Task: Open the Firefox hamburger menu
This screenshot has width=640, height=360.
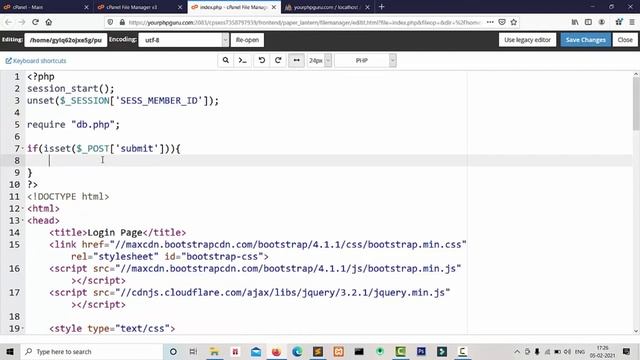Action: (632, 22)
